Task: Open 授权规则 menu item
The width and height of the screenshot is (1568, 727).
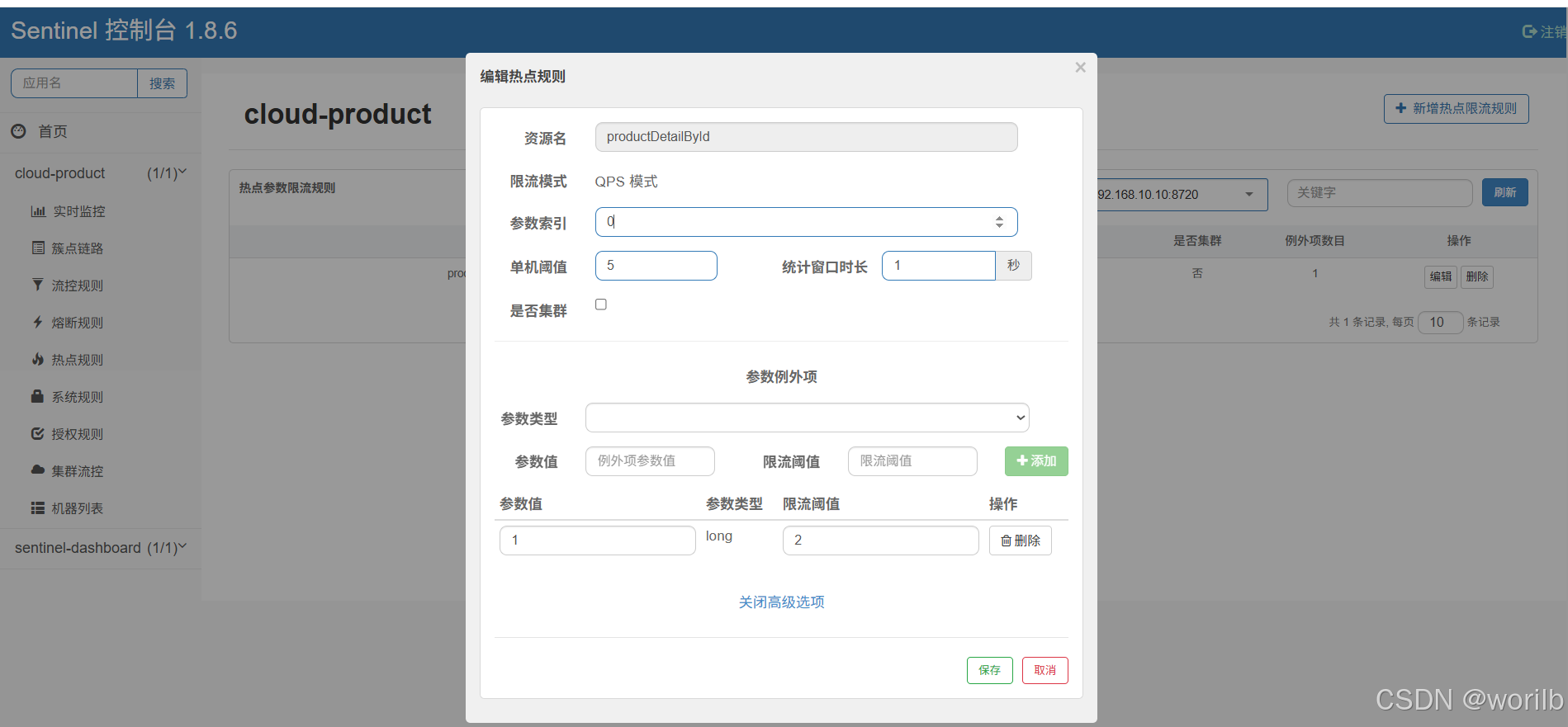Action: 78,434
